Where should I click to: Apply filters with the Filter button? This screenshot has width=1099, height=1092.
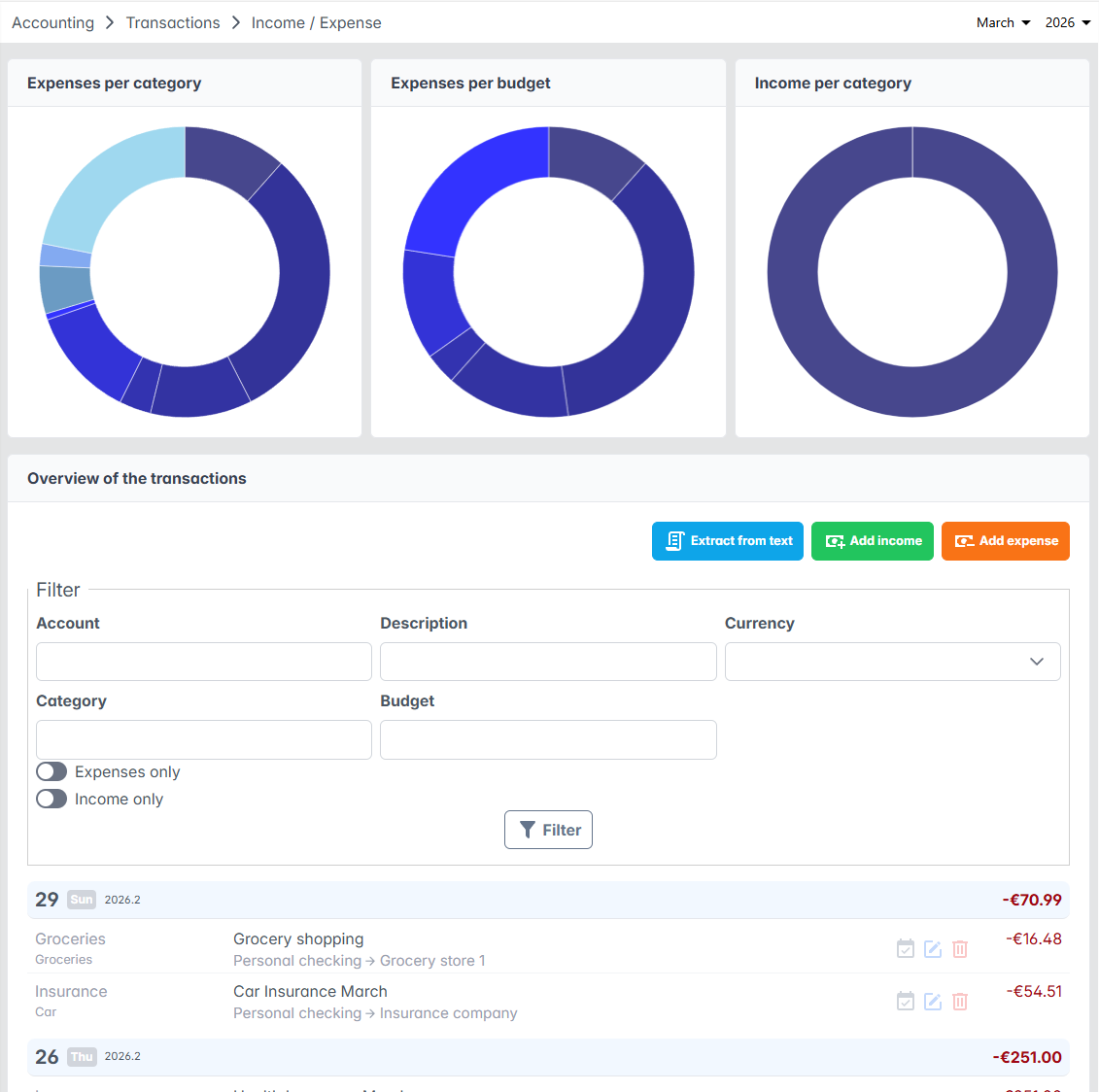click(548, 830)
